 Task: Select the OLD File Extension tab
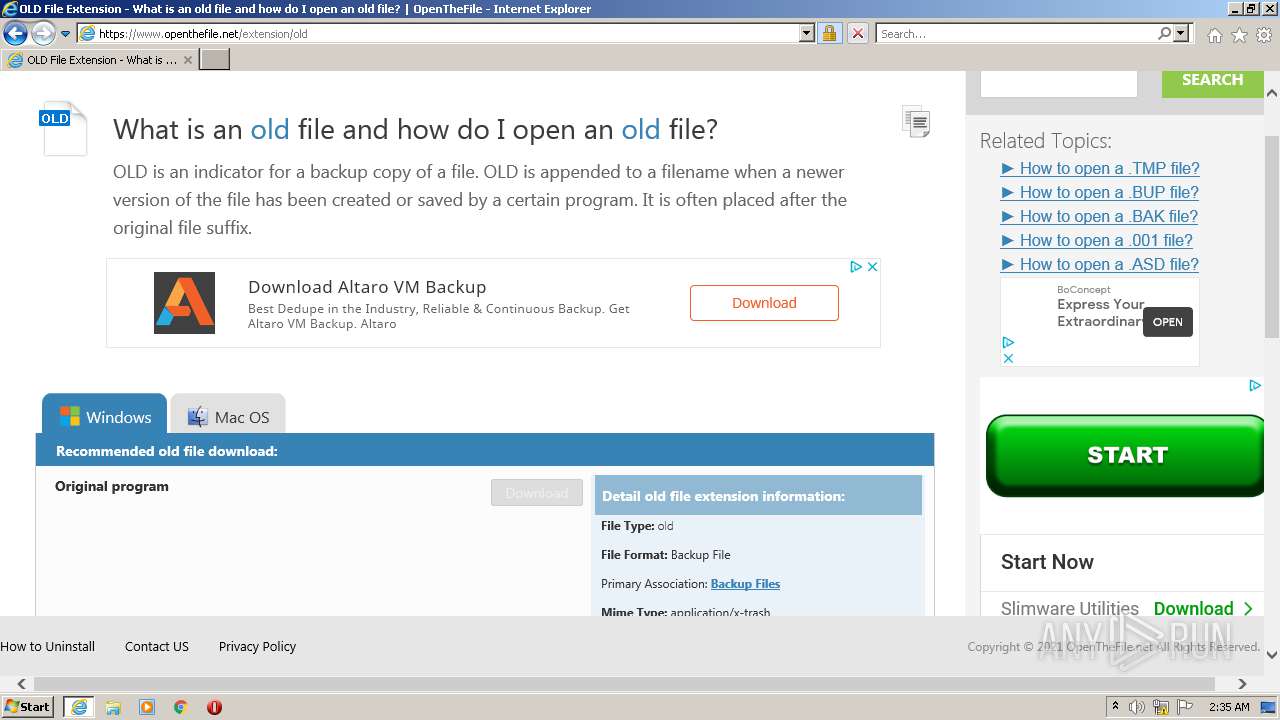pyautogui.click(x=99, y=60)
